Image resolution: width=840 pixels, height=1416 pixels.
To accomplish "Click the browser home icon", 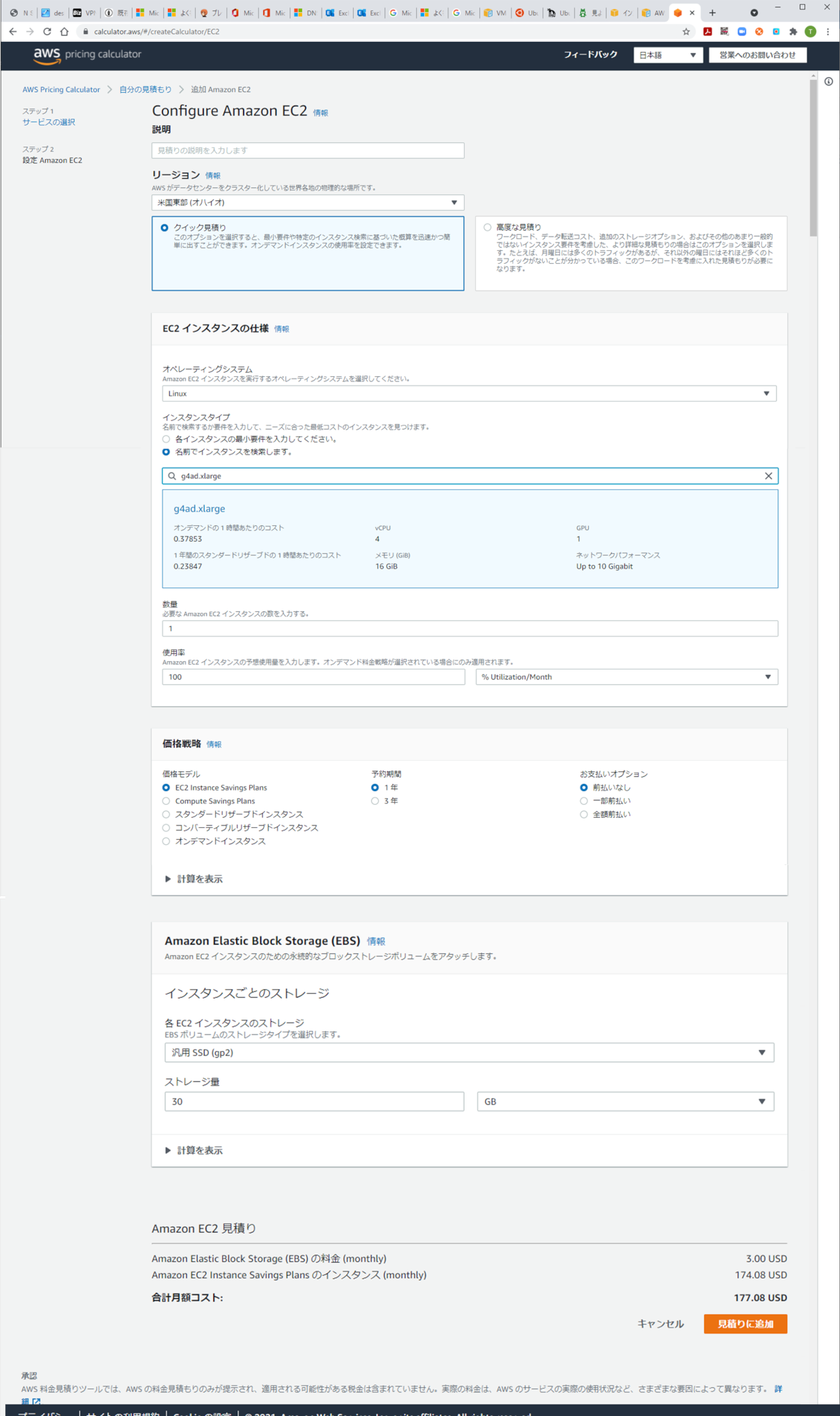I will [64, 32].
